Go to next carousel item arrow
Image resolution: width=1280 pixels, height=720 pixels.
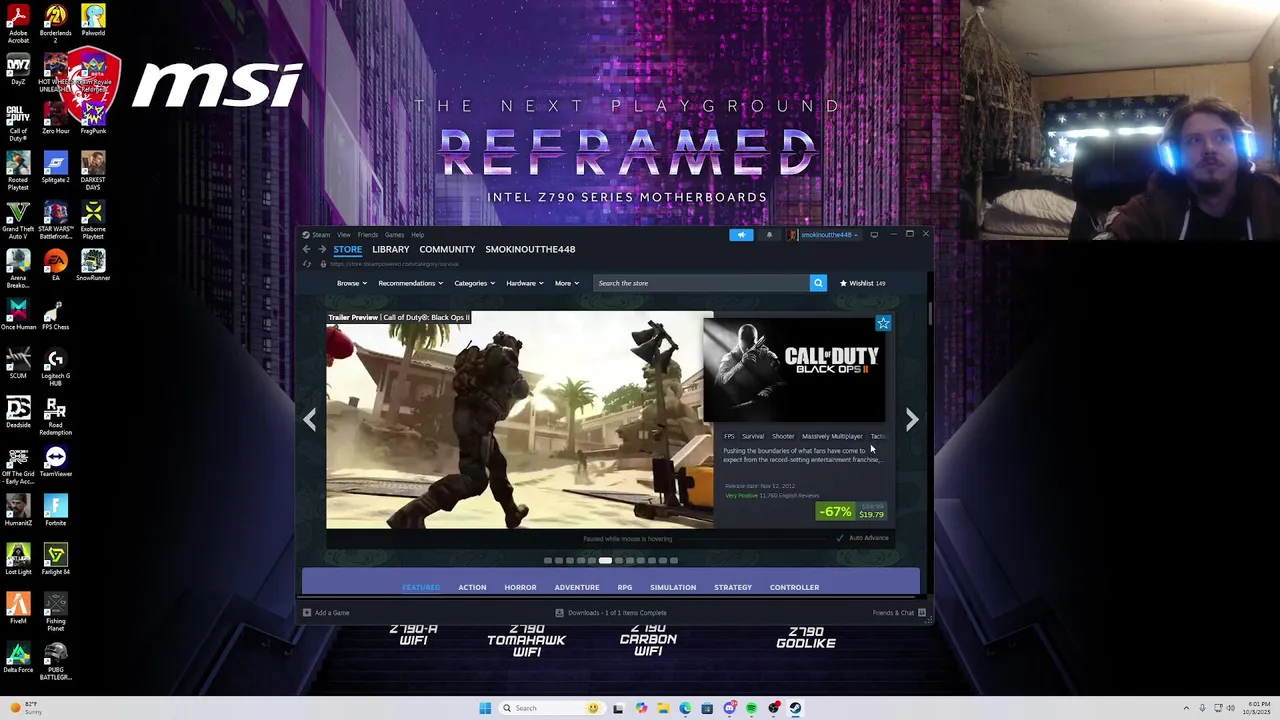[912, 420]
